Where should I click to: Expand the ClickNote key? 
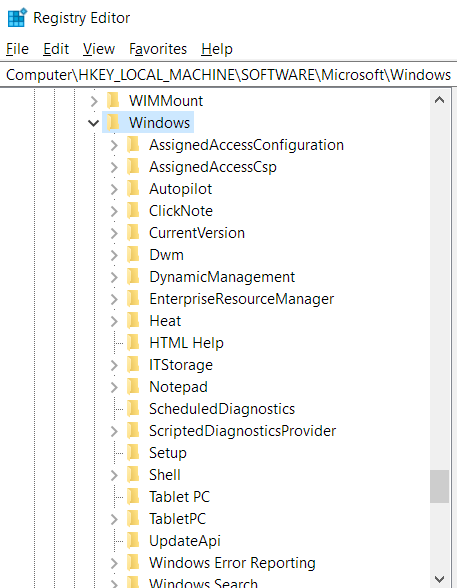[114, 211]
